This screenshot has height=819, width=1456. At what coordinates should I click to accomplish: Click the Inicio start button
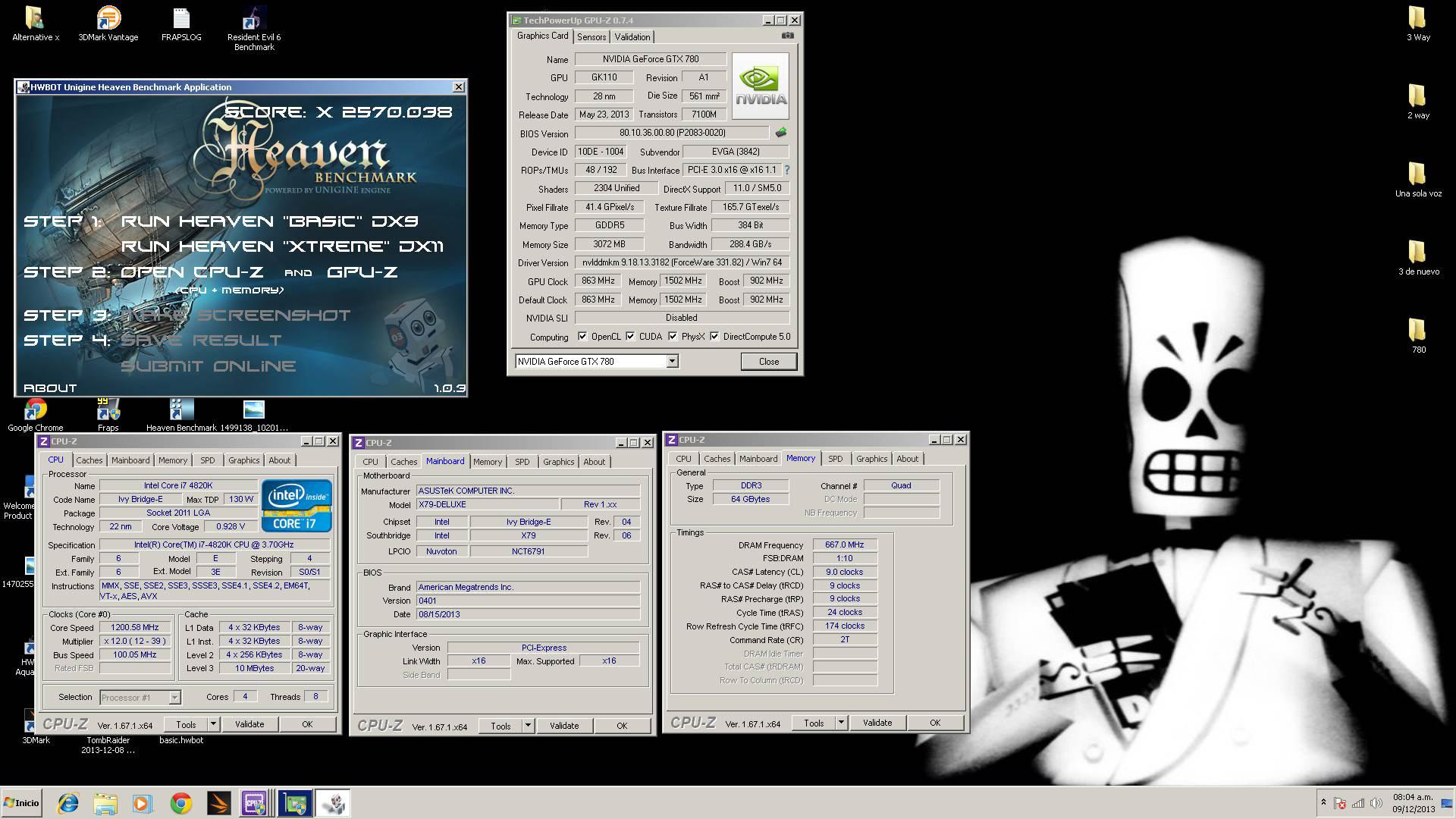[22, 803]
